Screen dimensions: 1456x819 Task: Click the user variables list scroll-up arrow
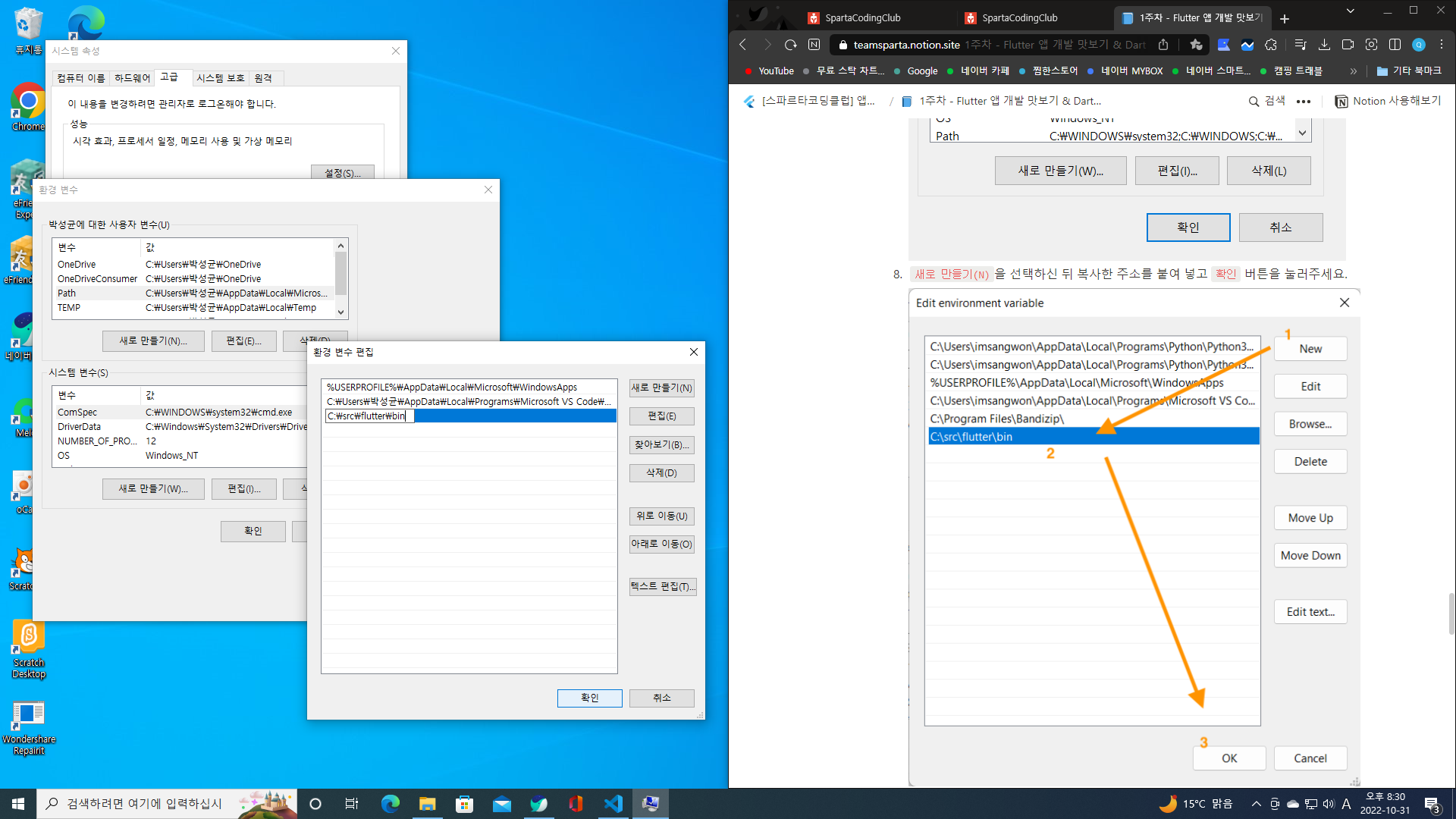(x=341, y=246)
